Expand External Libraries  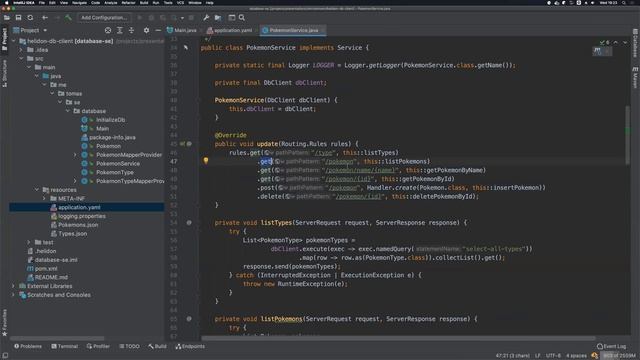pos(13,286)
